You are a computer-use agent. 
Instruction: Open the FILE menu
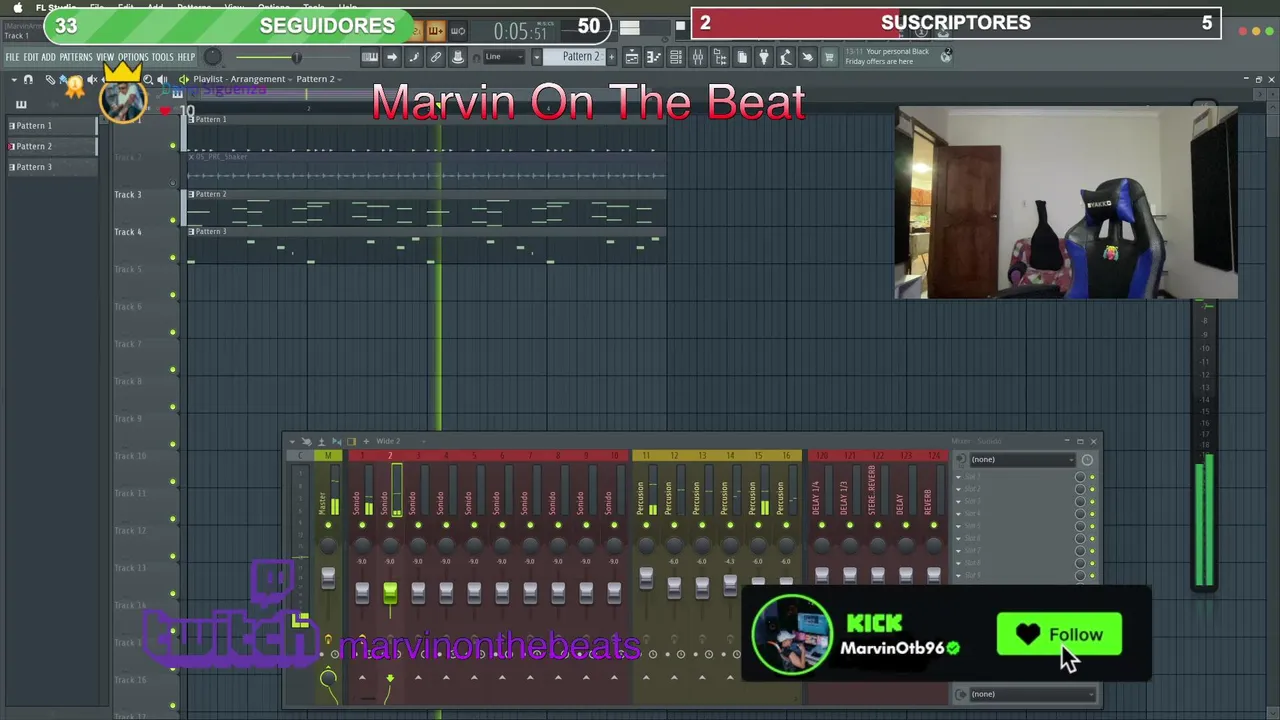point(12,57)
